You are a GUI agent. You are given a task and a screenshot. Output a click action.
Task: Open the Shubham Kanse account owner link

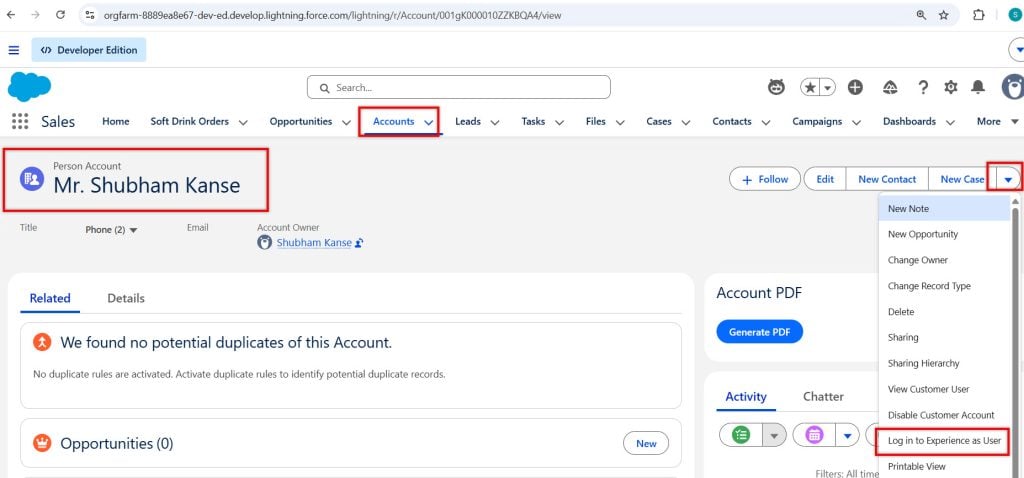click(x=314, y=243)
